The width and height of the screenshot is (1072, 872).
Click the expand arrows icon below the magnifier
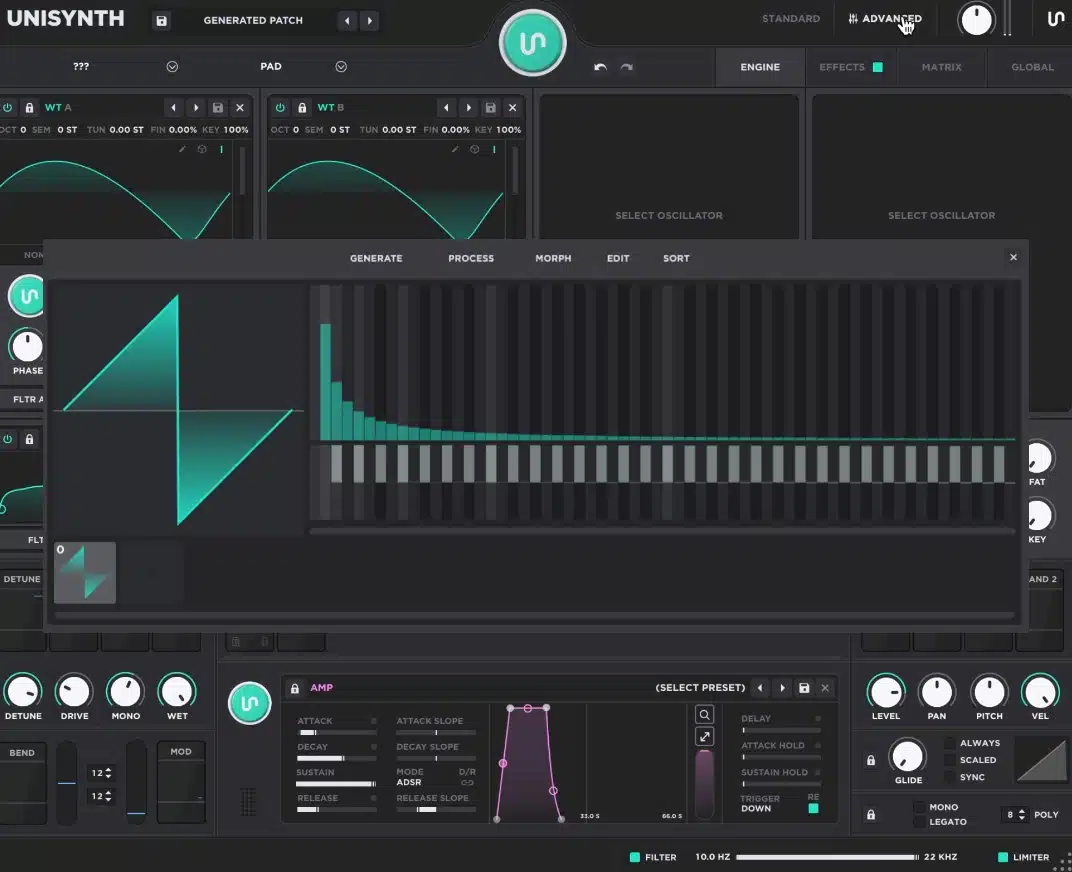click(x=704, y=736)
